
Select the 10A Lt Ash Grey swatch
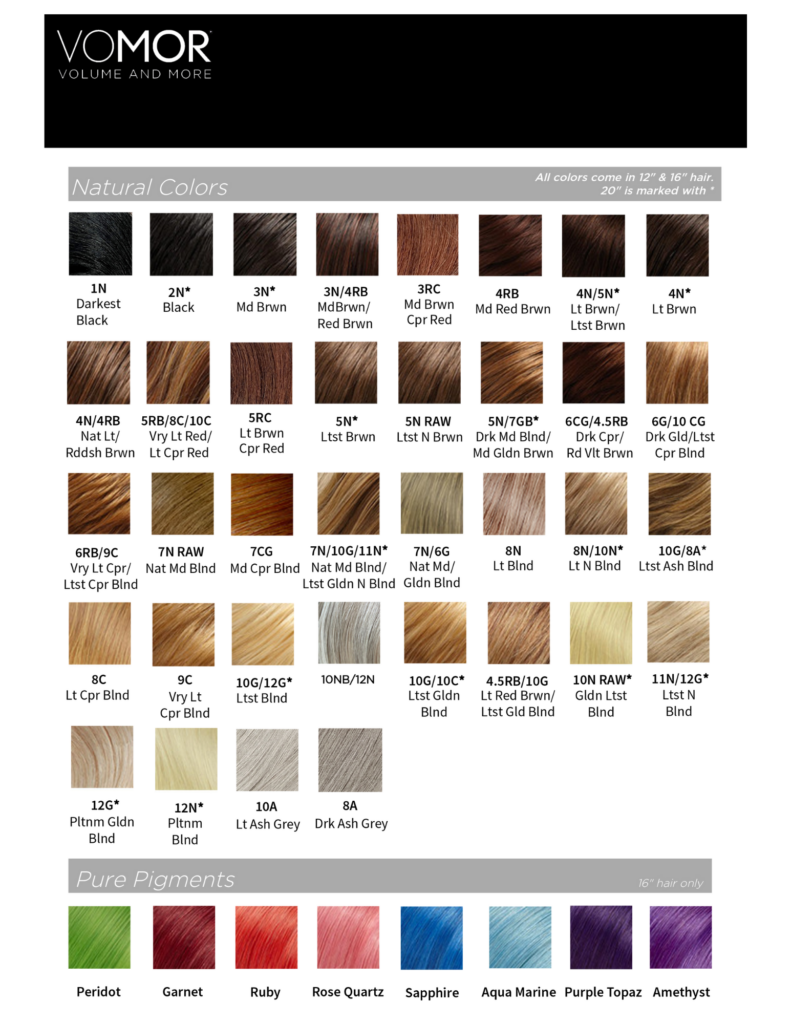click(267, 760)
